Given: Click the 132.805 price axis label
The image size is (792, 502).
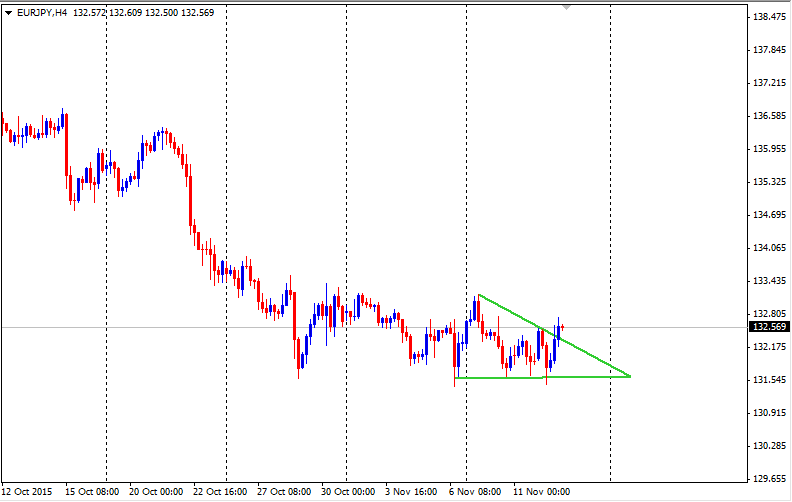Looking at the screenshot, I should click(769, 314).
